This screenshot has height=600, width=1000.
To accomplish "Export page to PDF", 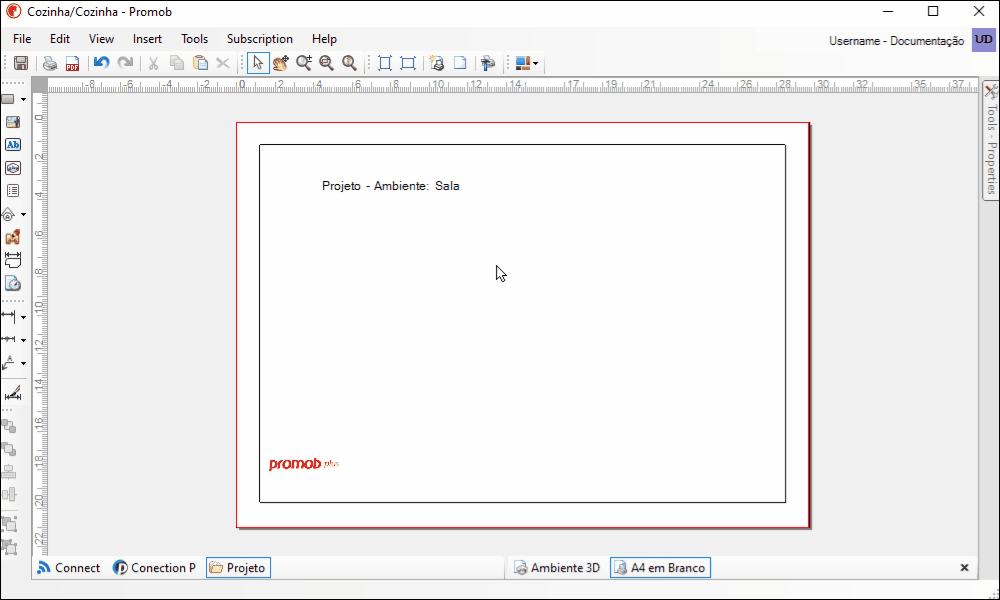I will tap(72, 63).
